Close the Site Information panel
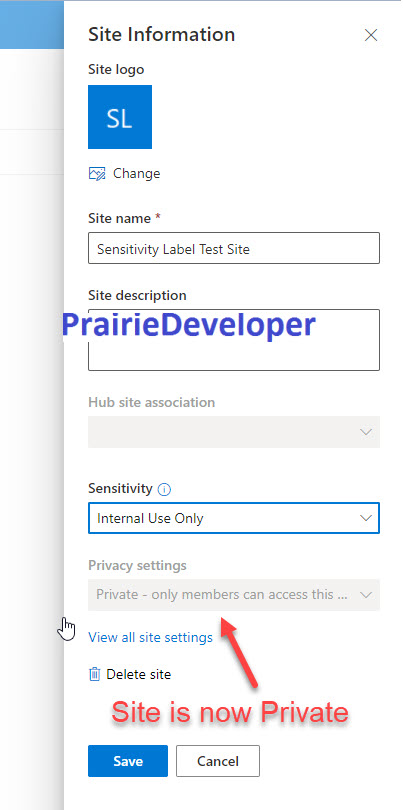This screenshot has width=403, height=810. (x=371, y=35)
